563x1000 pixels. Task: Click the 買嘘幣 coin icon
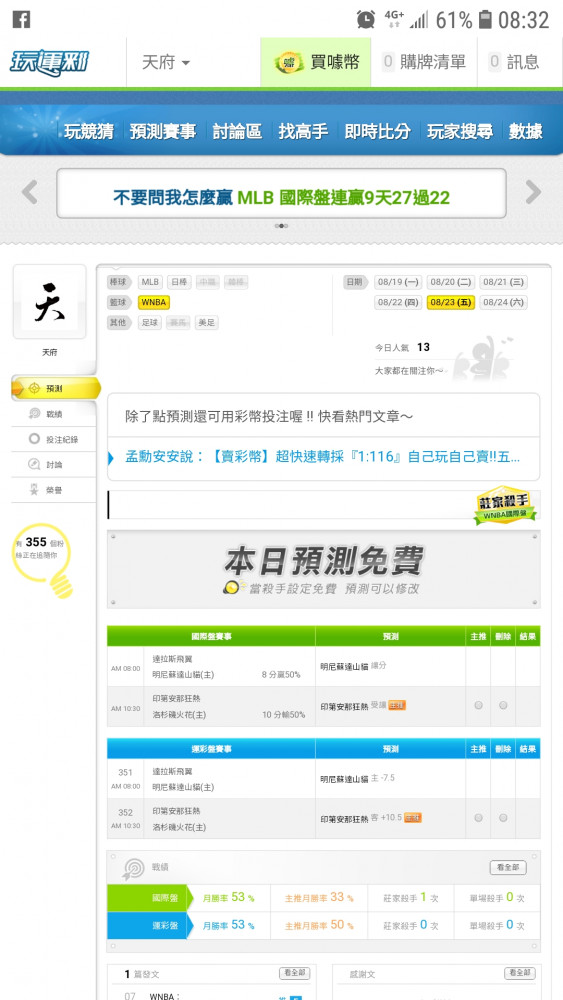pyautogui.click(x=289, y=62)
